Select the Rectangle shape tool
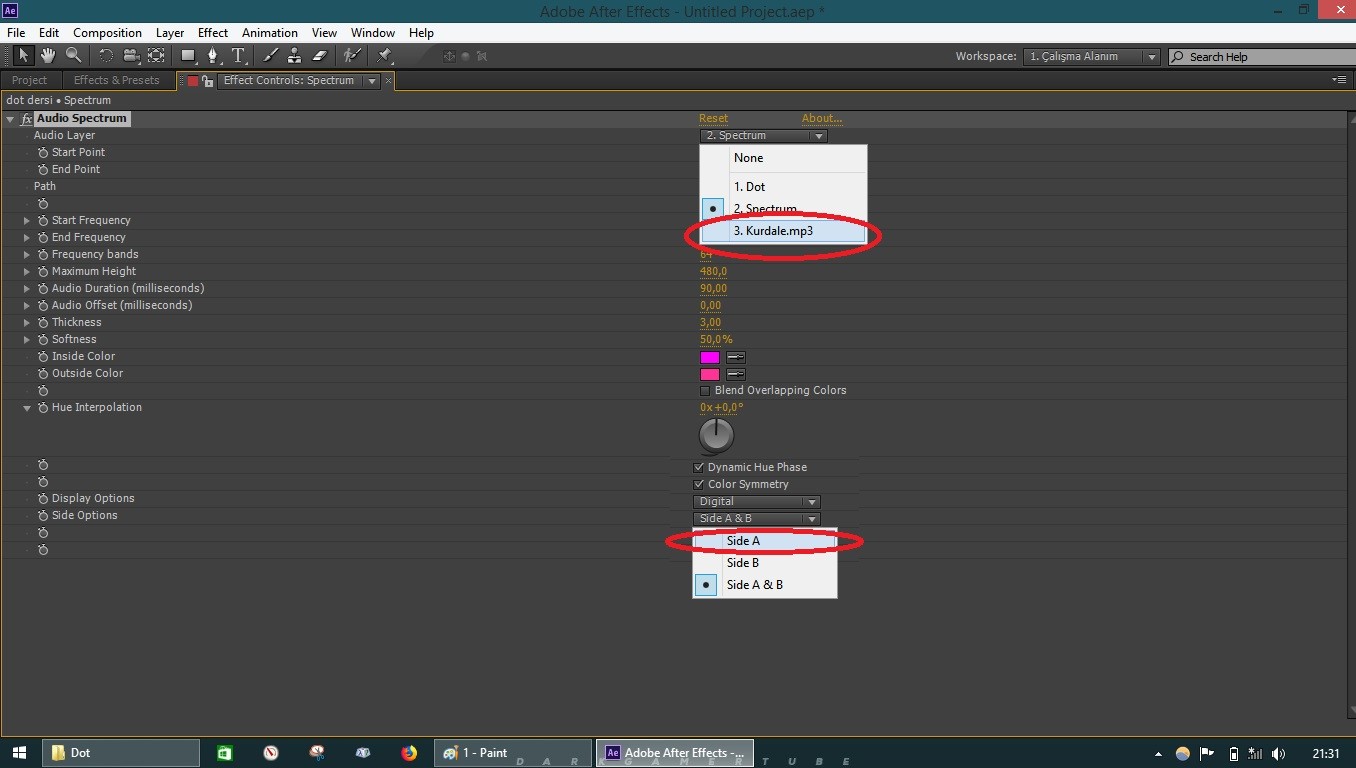The image size is (1356, 768). 188,56
